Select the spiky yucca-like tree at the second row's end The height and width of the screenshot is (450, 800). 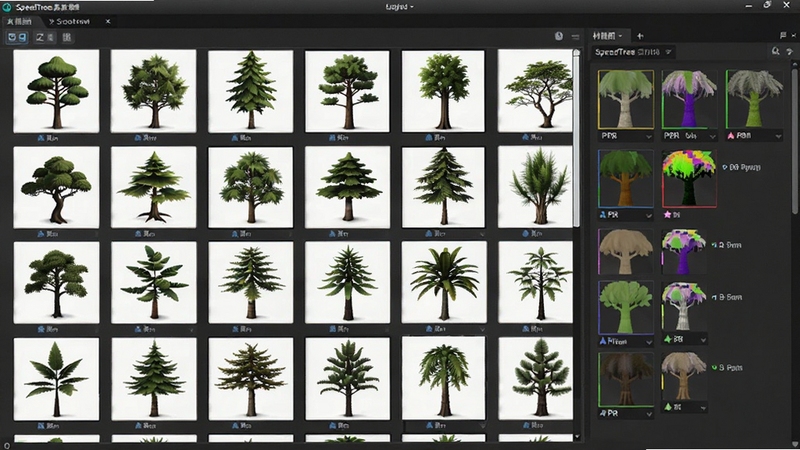click(x=535, y=187)
